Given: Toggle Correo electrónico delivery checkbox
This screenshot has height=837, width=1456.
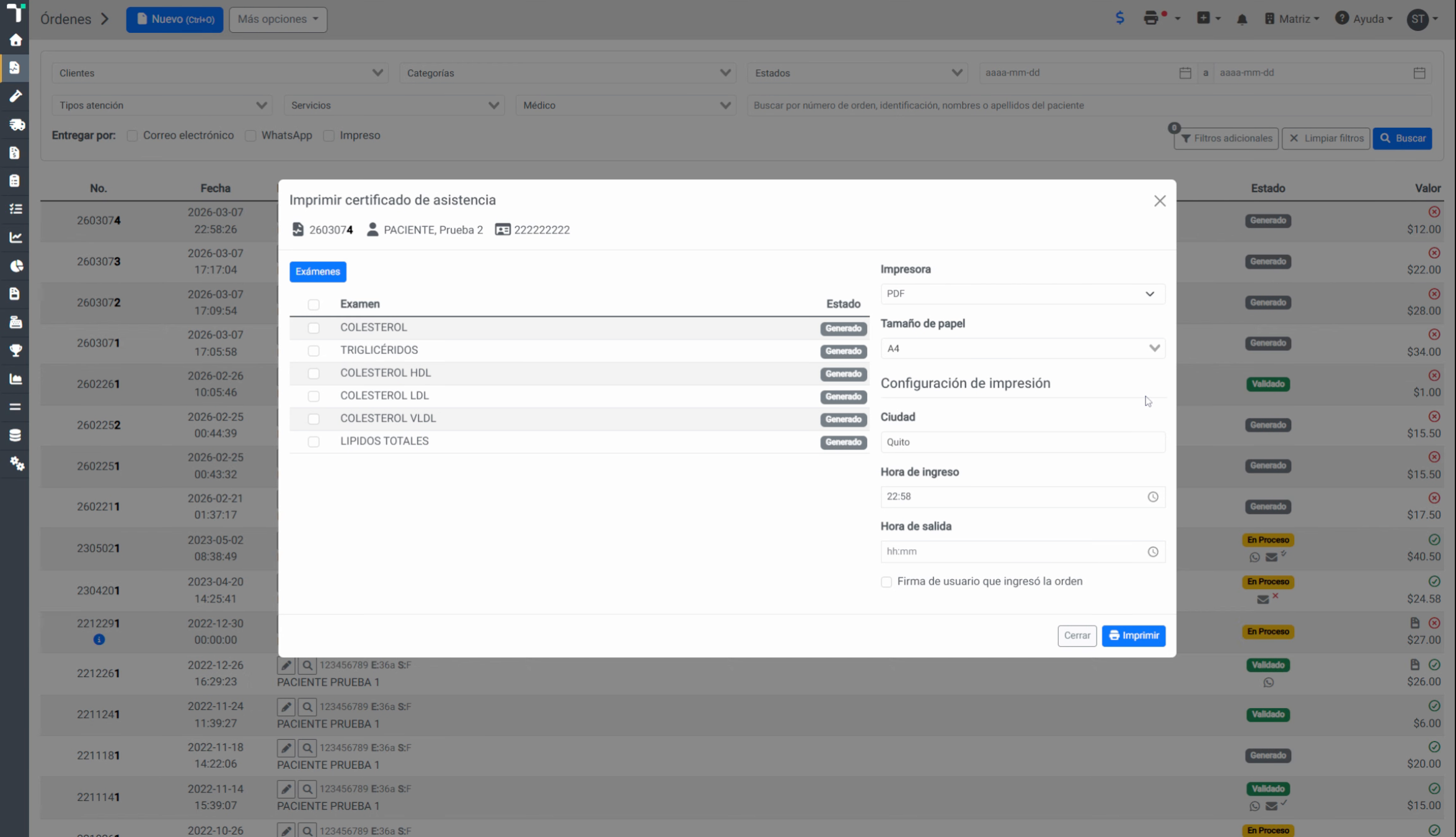Looking at the screenshot, I should [132, 136].
